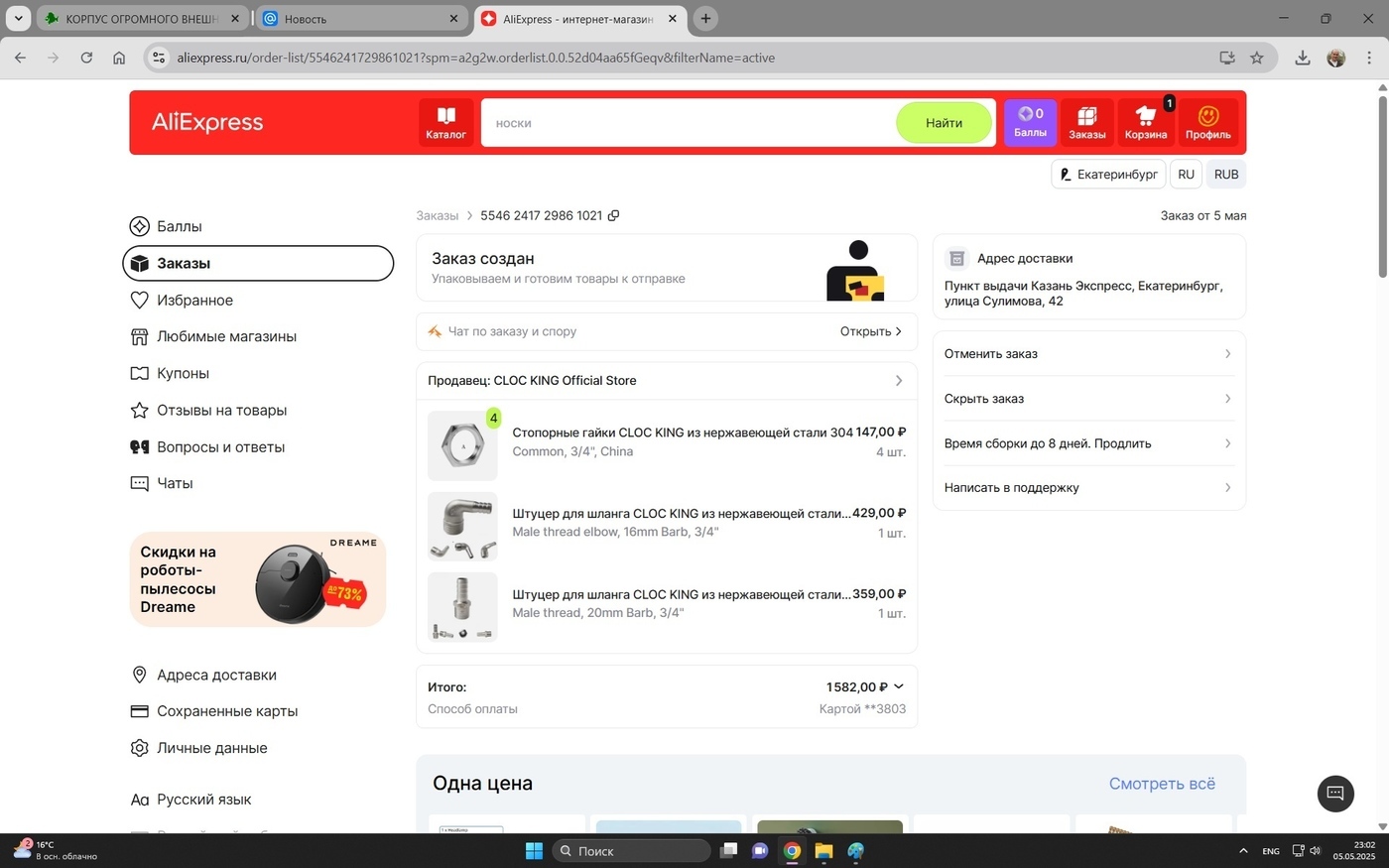Viewport: 1389px width, 868px height.
Task: Open a new browser tab
Action: pos(705,18)
